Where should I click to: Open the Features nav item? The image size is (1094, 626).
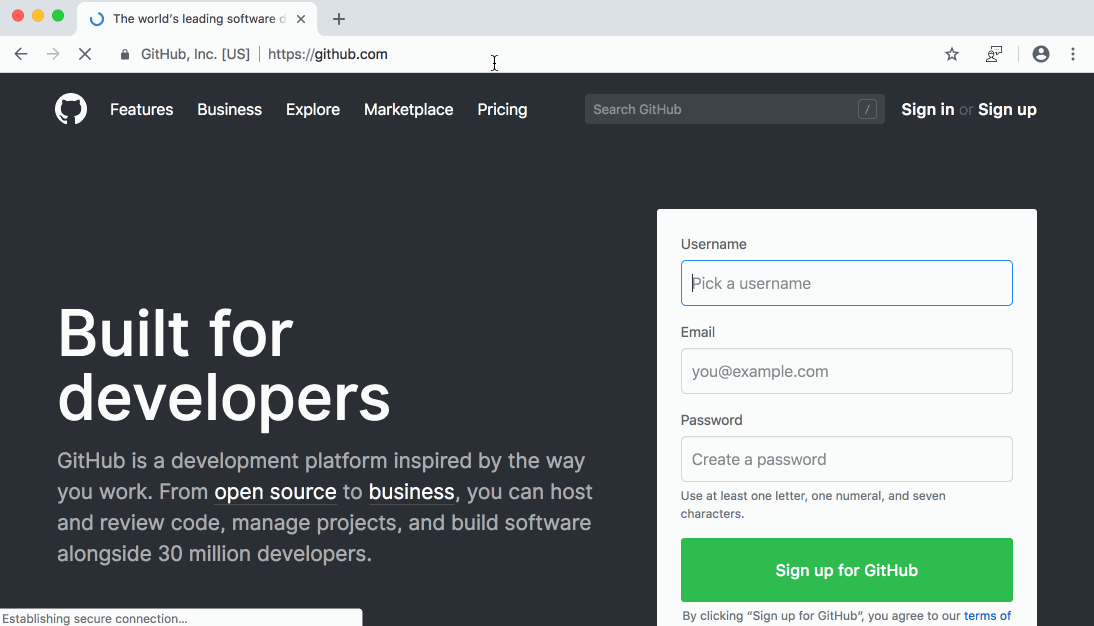point(142,110)
